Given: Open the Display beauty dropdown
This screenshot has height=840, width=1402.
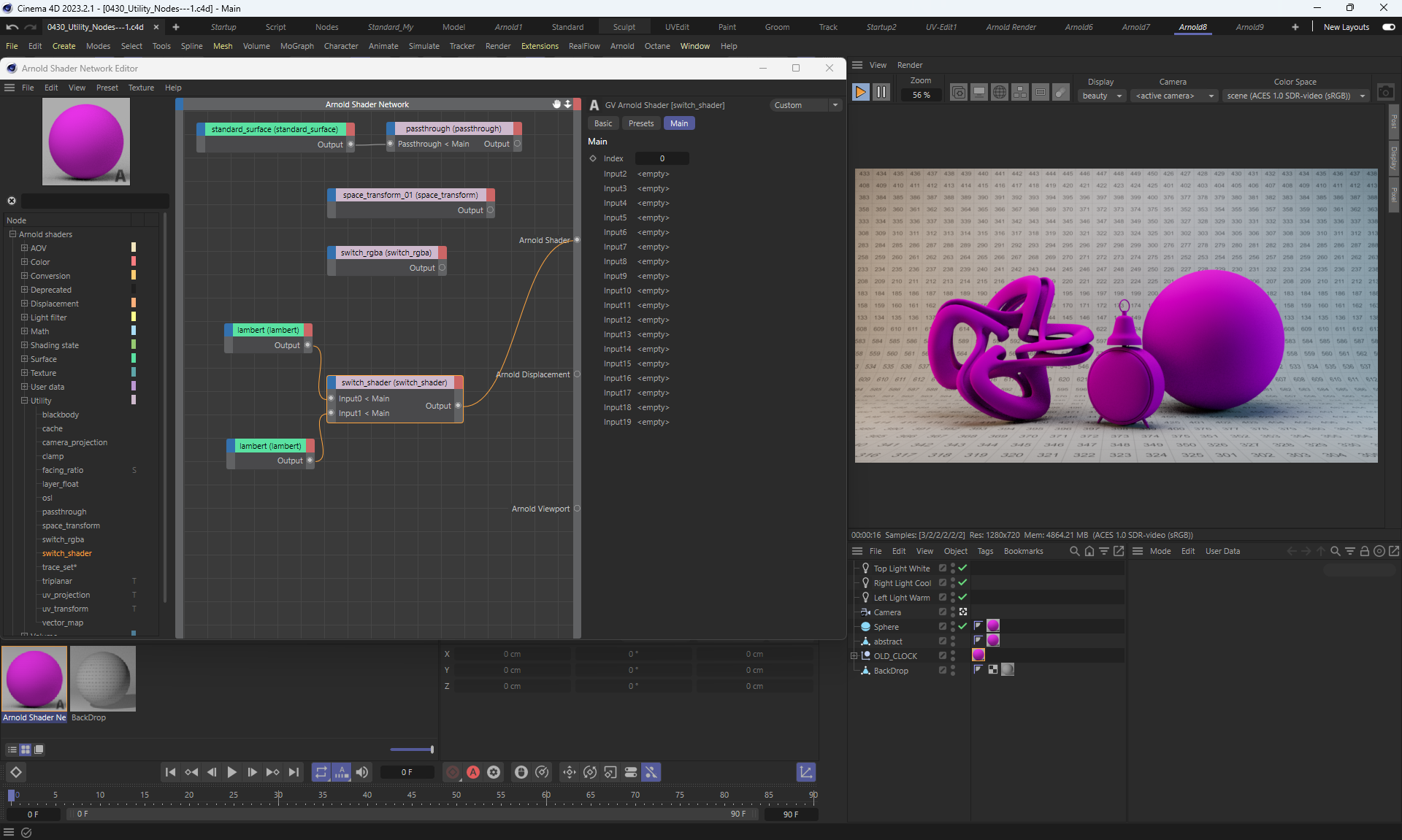Looking at the screenshot, I should tap(1102, 96).
